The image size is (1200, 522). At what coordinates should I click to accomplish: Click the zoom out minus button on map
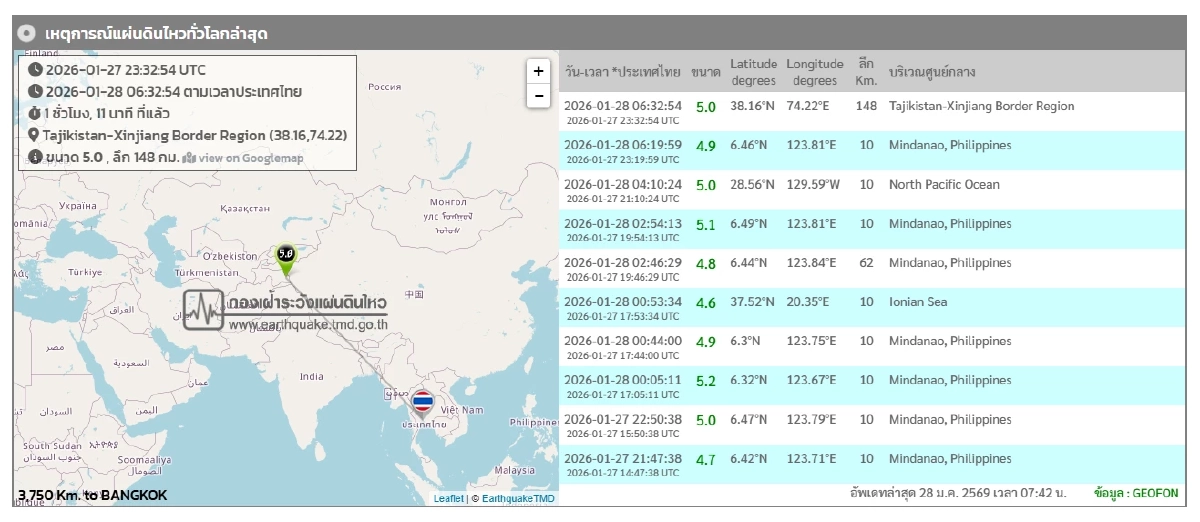(x=538, y=96)
